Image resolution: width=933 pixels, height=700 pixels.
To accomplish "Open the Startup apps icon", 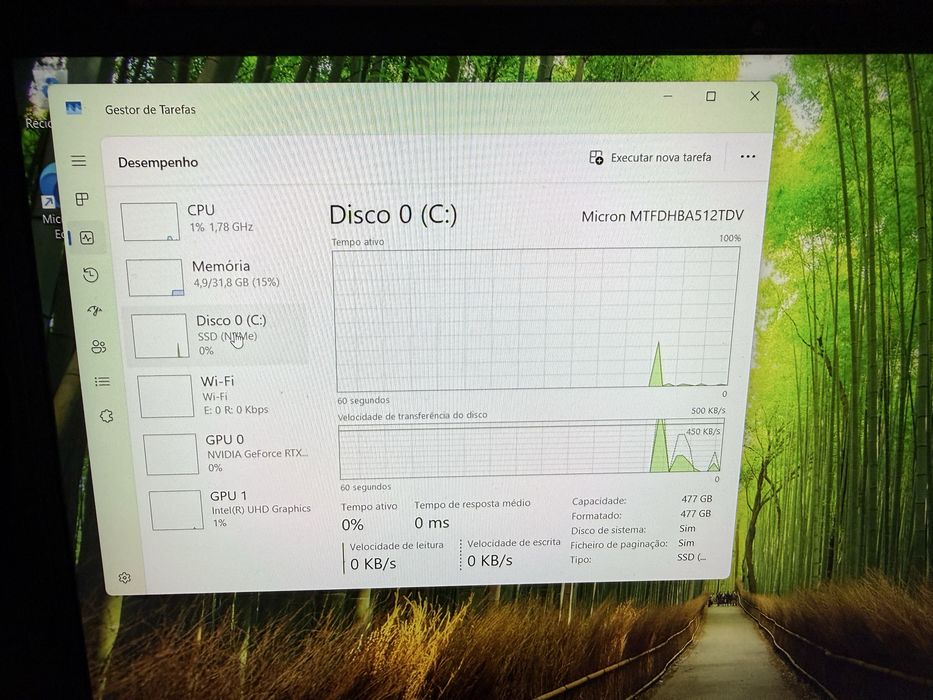I will 95,310.
